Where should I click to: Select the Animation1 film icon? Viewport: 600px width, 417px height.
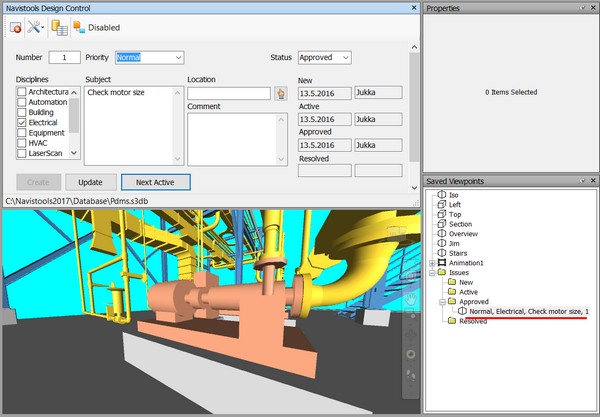pyautogui.click(x=442, y=262)
